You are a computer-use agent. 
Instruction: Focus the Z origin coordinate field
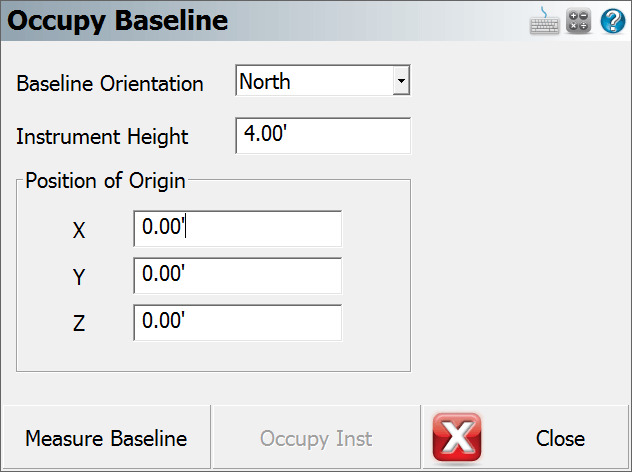click(238, 323)
